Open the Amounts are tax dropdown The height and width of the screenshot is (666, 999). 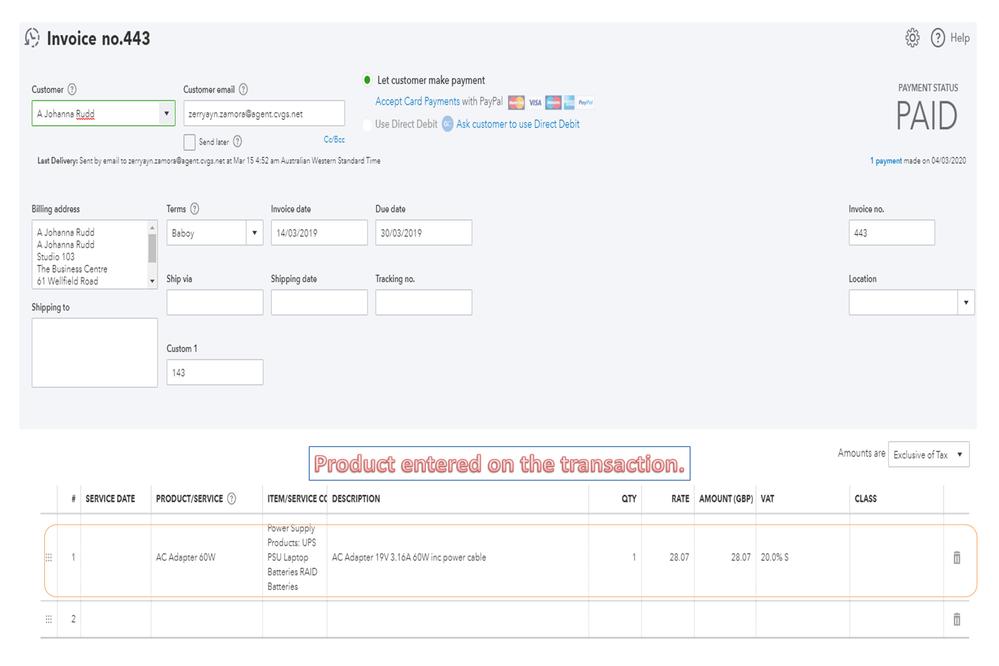(960, 455)
